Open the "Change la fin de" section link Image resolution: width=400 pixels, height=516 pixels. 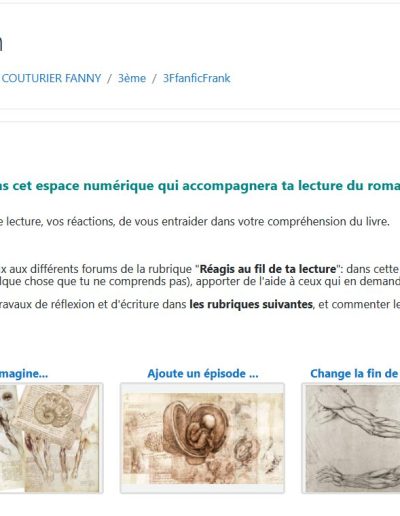(355, 374)
